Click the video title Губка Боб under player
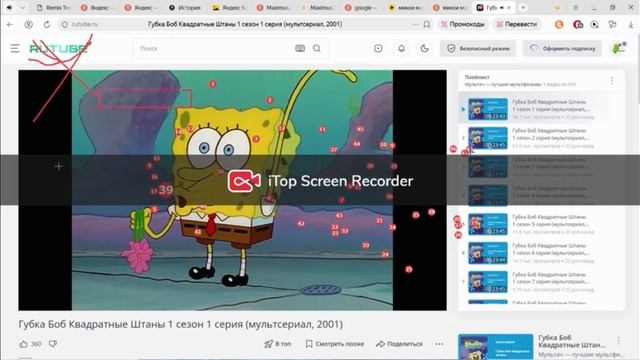The height and width of the screenshot is (360, 640). [180, 324]
